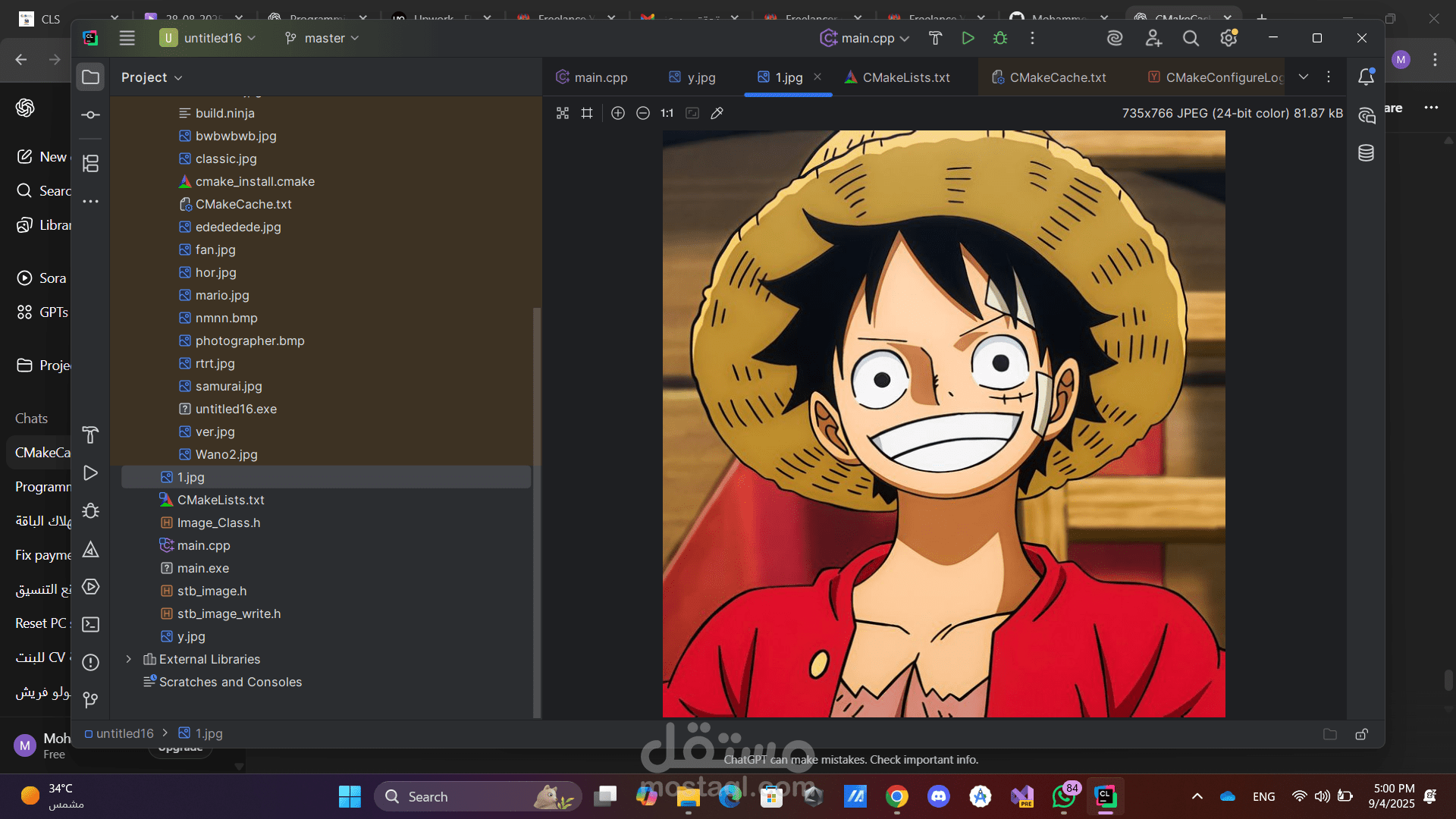Show hidden editor tabs chevron
This screenshot has height=819, width=1456.
1304,77
